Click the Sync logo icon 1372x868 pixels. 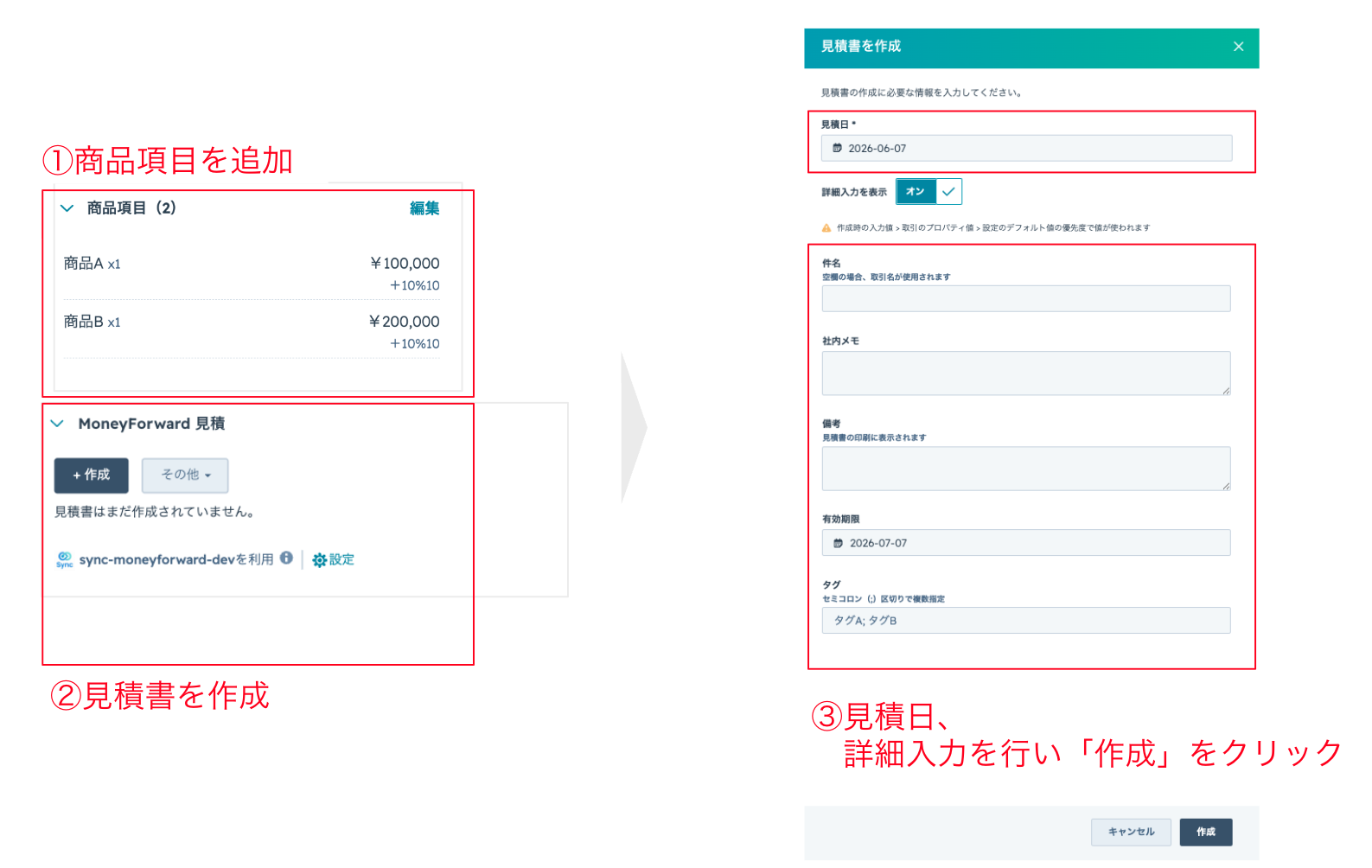(65, 560)
